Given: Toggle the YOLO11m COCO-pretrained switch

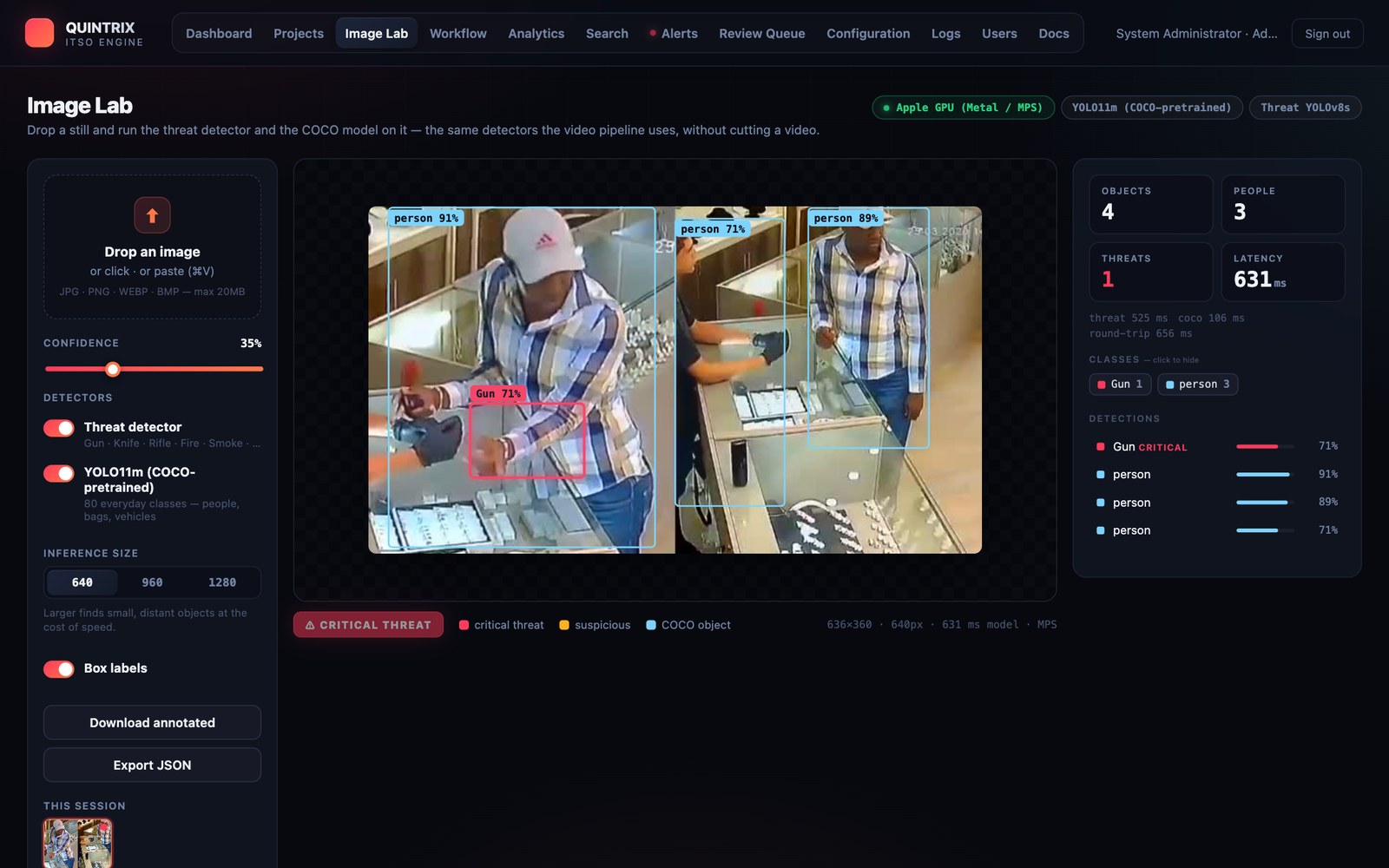Looking at the screenshot, I should tap(59, 473).
